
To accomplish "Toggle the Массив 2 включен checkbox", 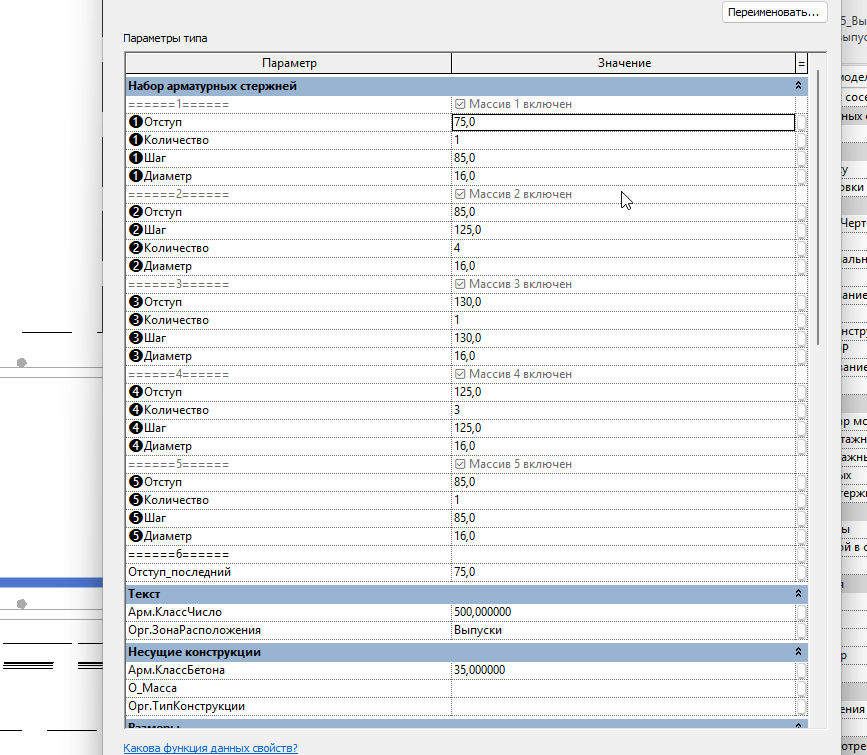I will pyautogui.click(x=460, y=194).
